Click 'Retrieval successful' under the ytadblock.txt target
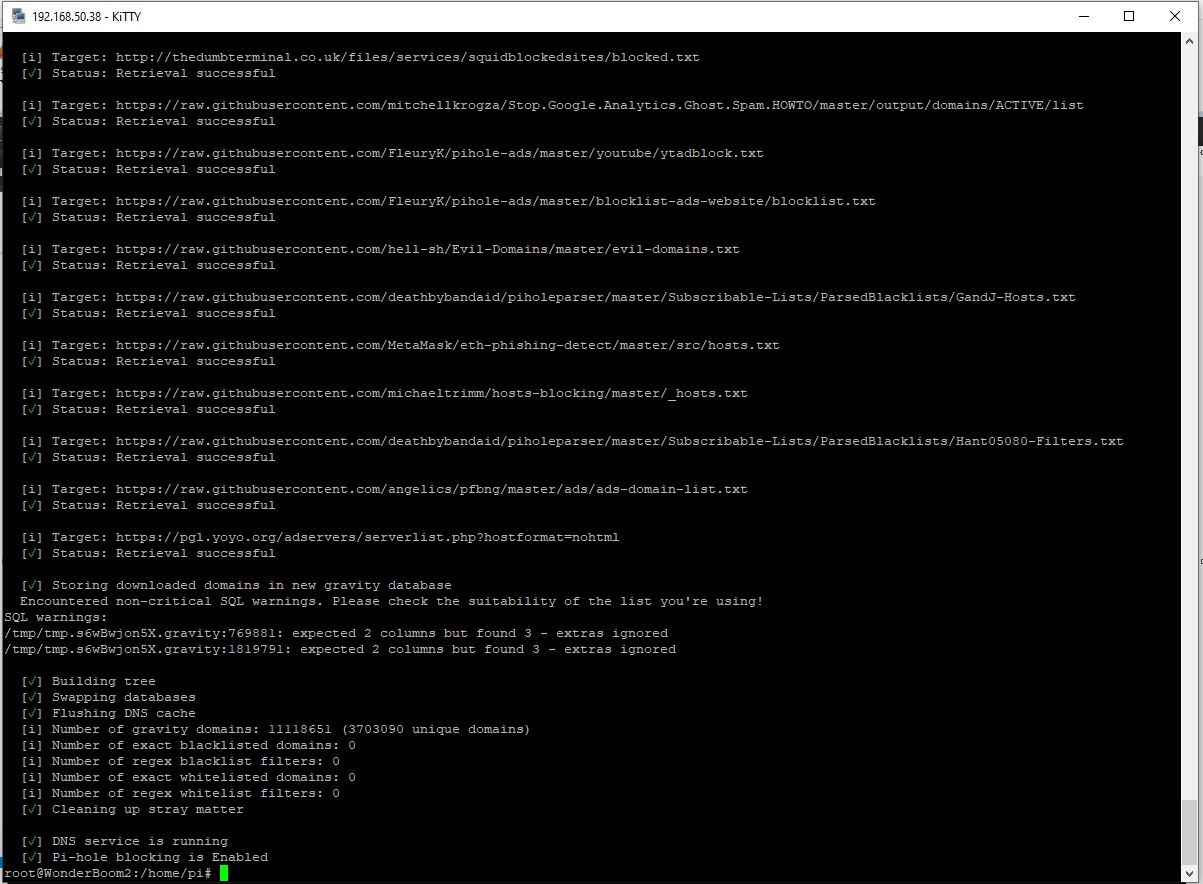 (x=195, y=169)
